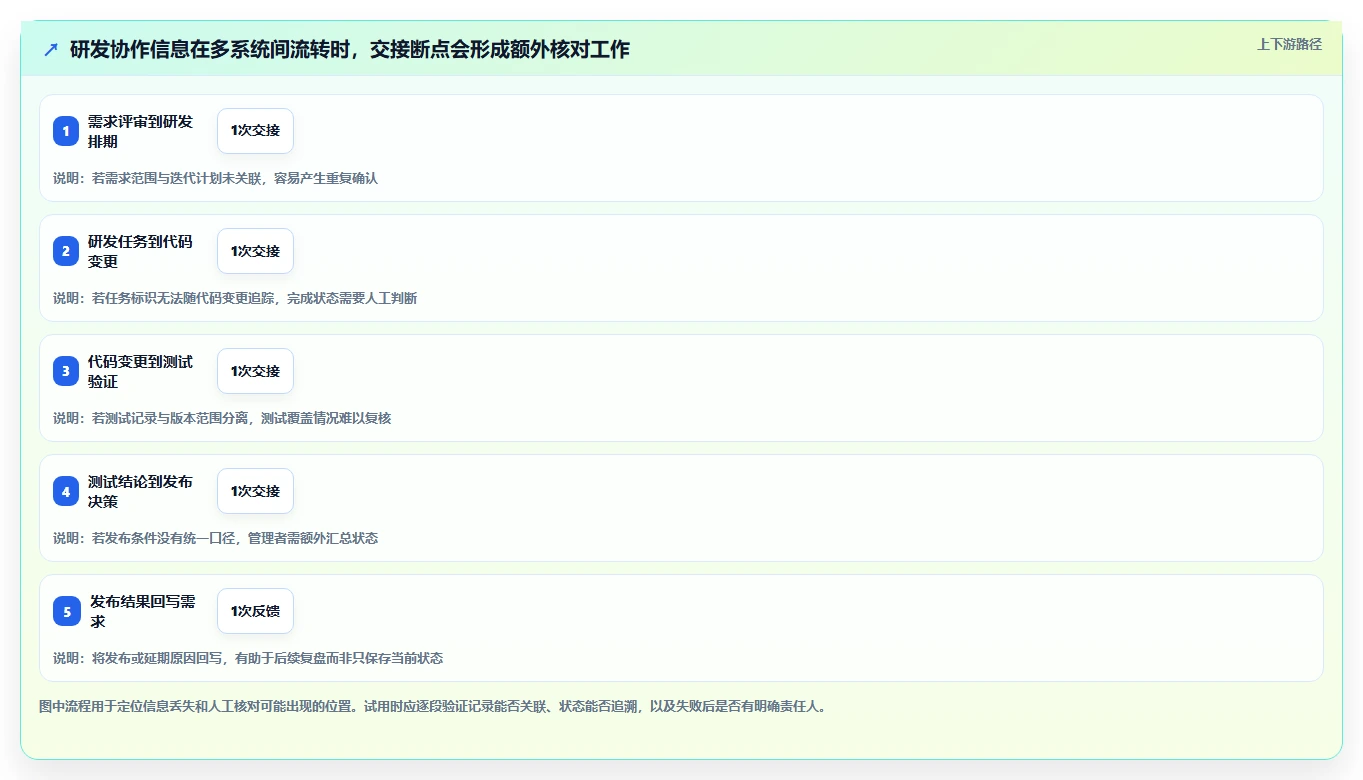
Task: Click 1次交接 tag for 测试结论到发布决策
Action: tap(255, 491)
